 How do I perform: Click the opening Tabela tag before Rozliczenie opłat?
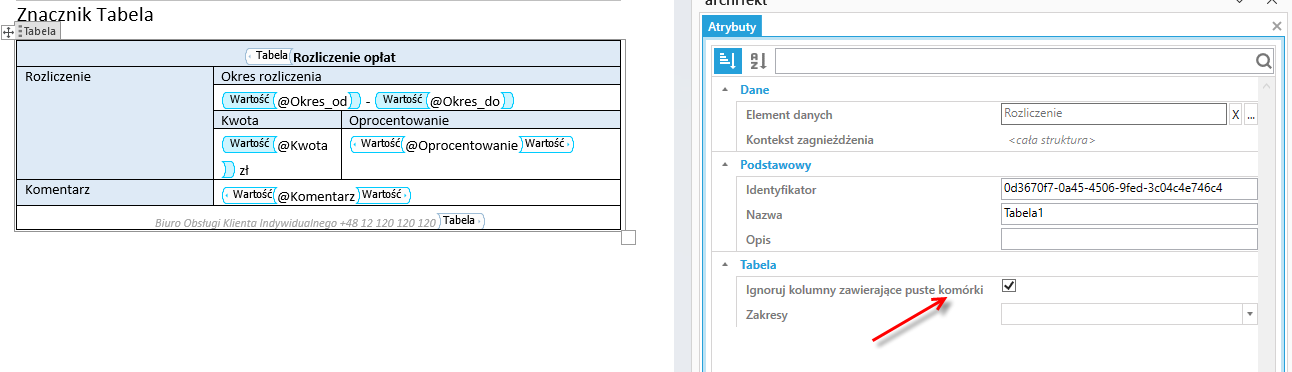[x=269, y=56]
